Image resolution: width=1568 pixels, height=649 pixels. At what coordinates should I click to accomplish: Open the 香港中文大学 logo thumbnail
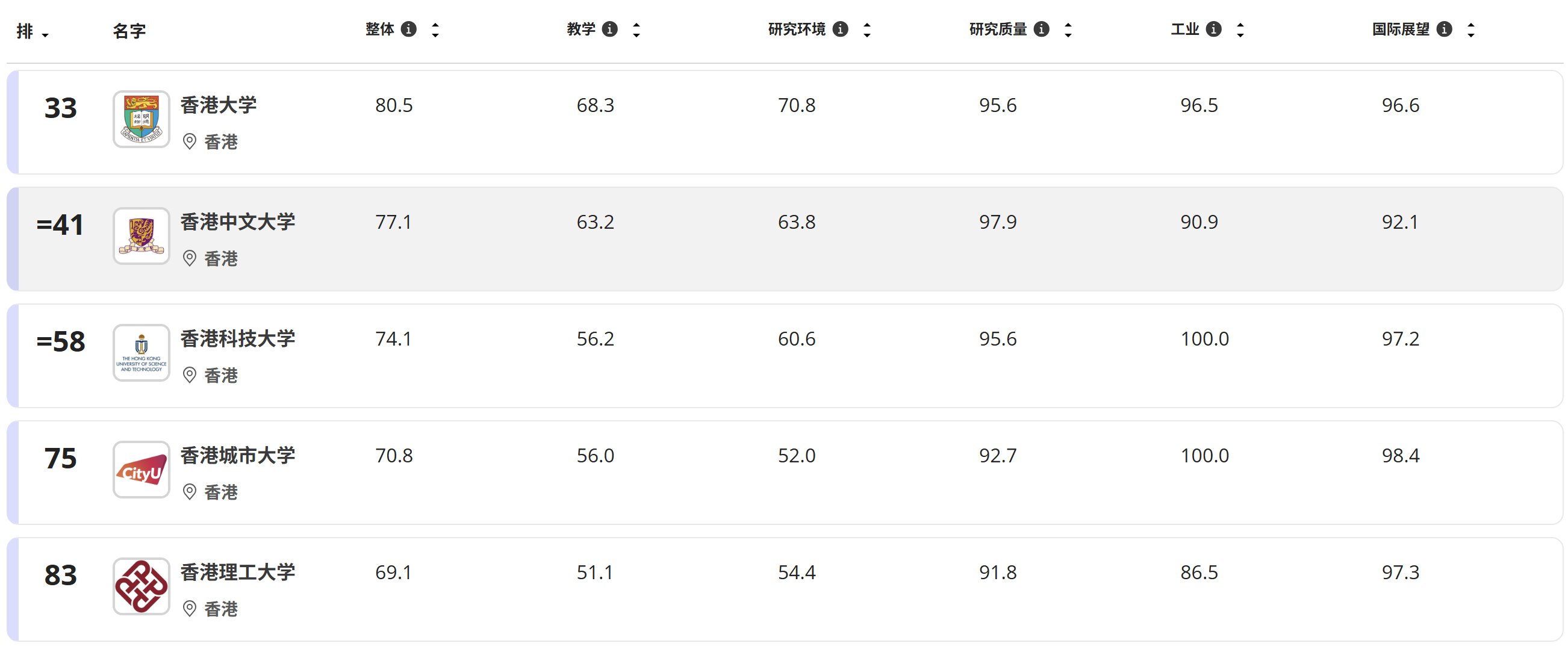(142, 236)
